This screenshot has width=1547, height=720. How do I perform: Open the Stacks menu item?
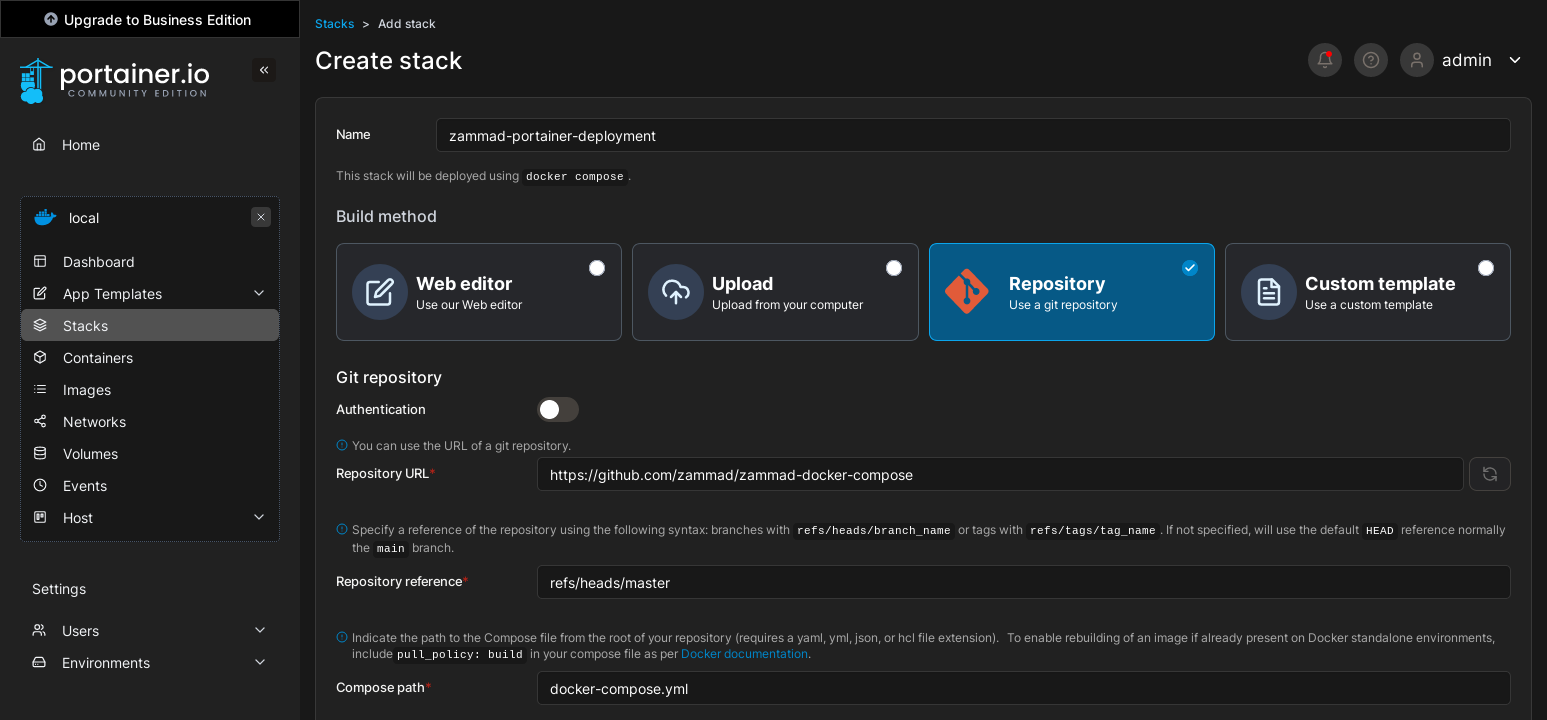150,325
